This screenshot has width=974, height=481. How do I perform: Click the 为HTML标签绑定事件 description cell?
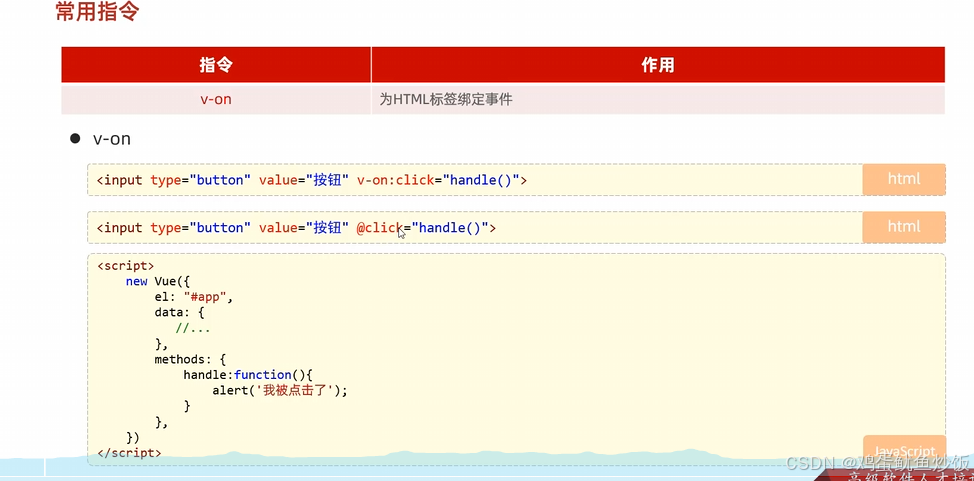(658, 99)
